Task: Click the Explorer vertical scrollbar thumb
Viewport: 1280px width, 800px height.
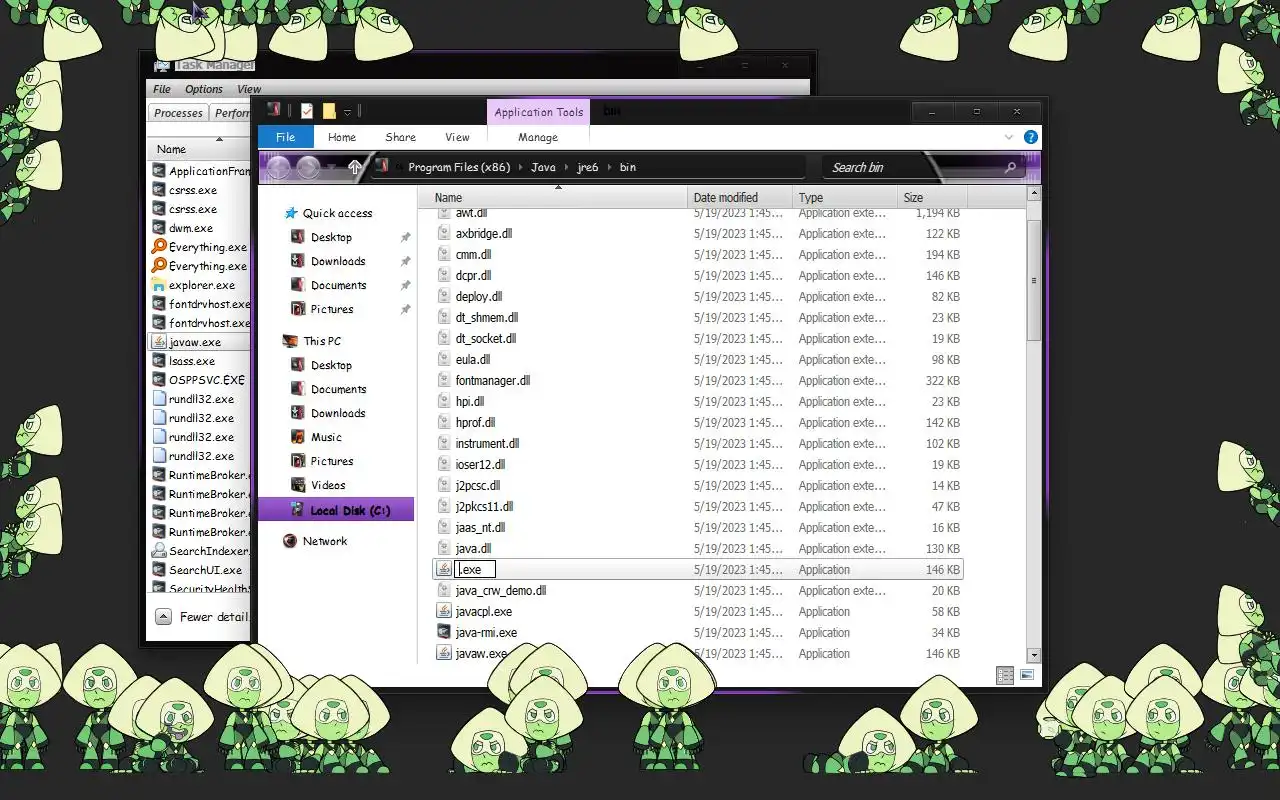Action: [1034, 280]
